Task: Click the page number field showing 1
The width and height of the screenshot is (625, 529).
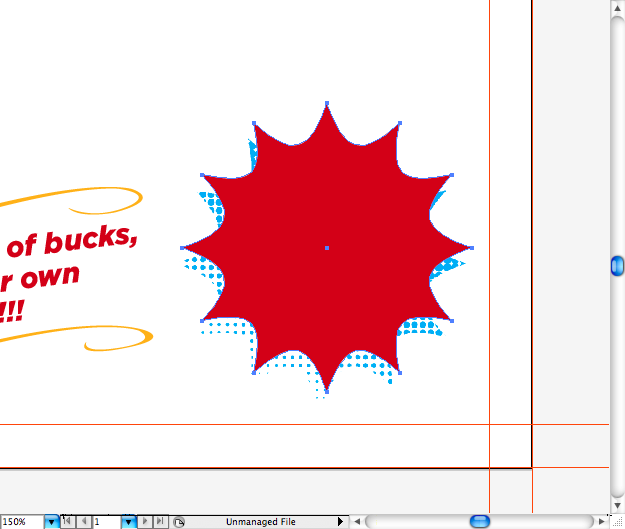Action: [107, 522]
